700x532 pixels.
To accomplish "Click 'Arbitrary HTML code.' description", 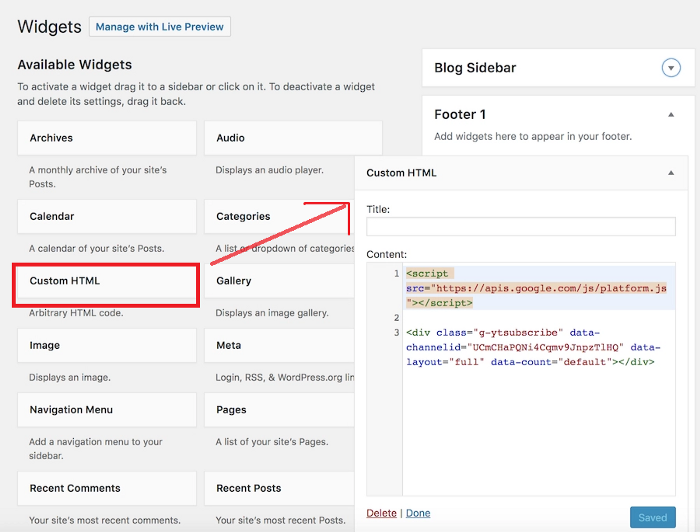I will 76,313.
